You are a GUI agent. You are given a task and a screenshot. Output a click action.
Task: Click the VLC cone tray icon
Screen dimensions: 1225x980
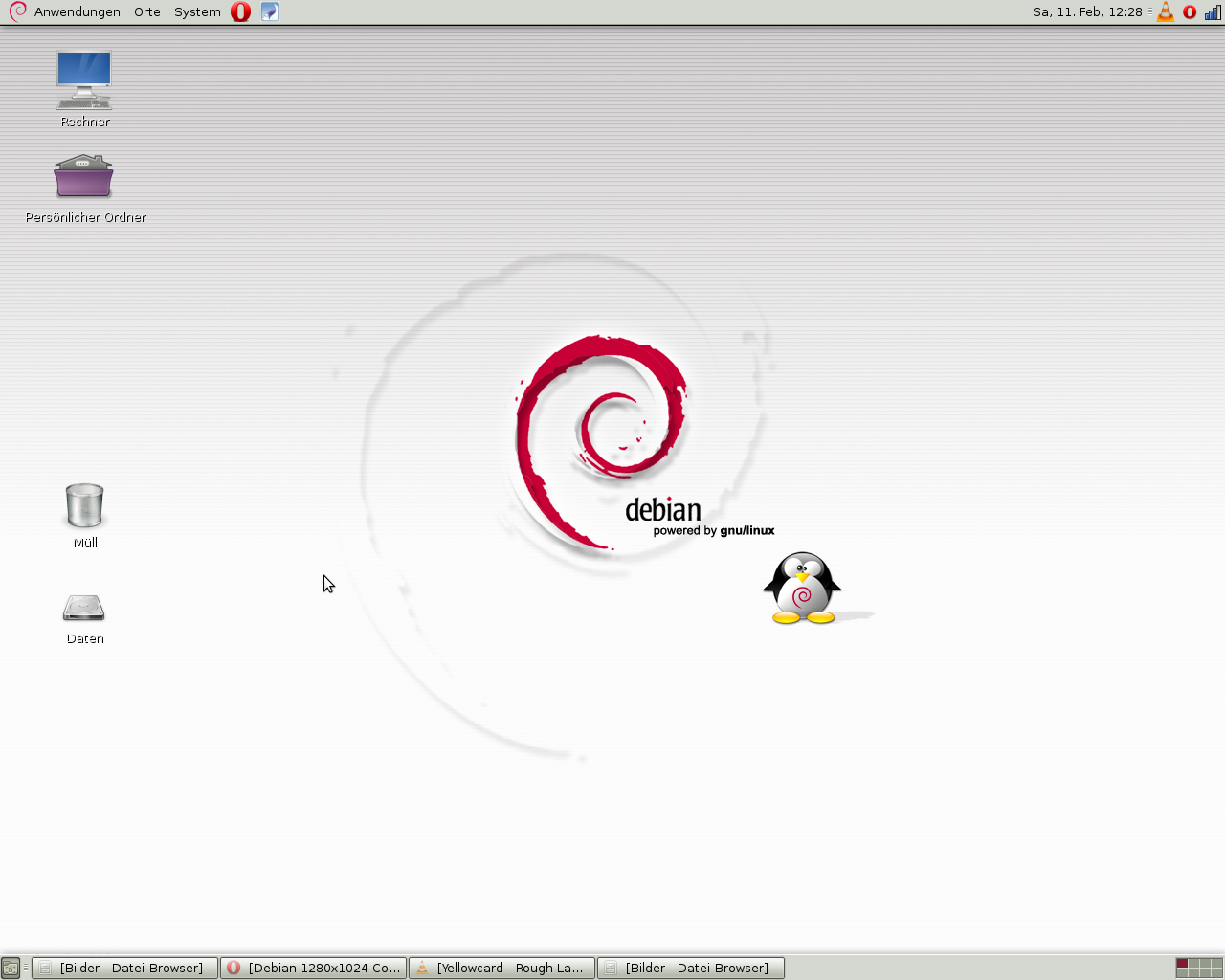[x=1166, y=12]
